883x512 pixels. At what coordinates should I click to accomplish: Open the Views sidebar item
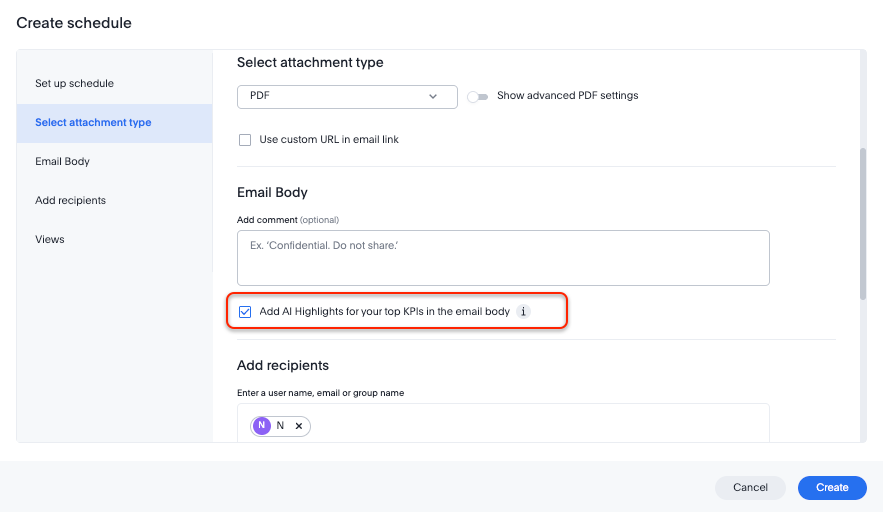[49, 240]
